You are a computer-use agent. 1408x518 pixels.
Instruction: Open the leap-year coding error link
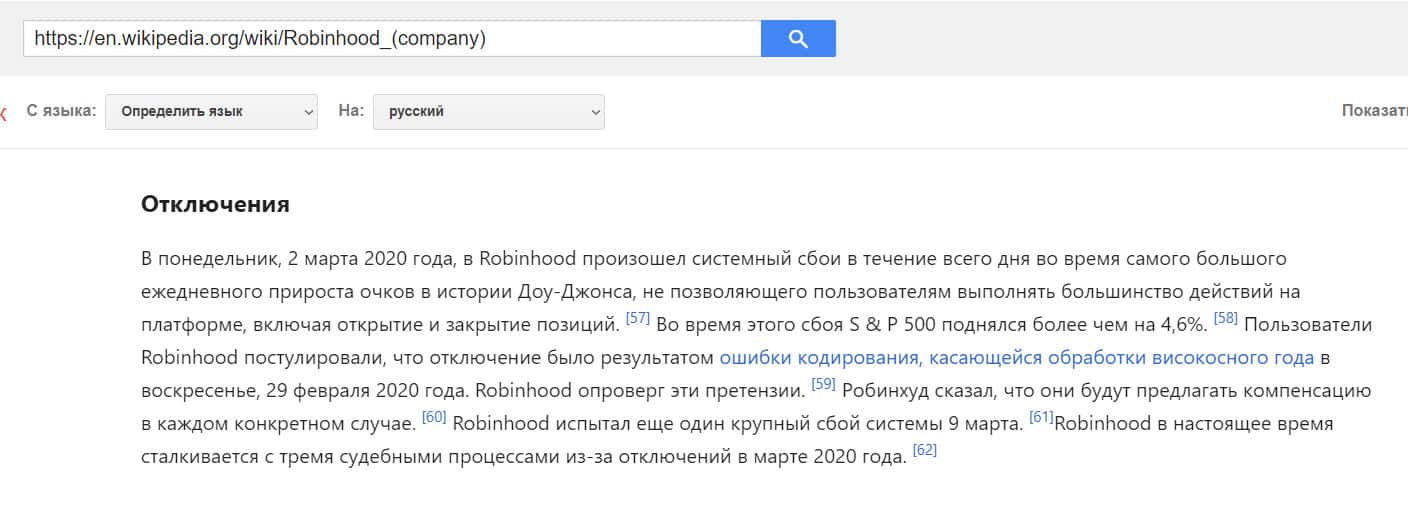pyautogui.click(x=1017, y=357)
